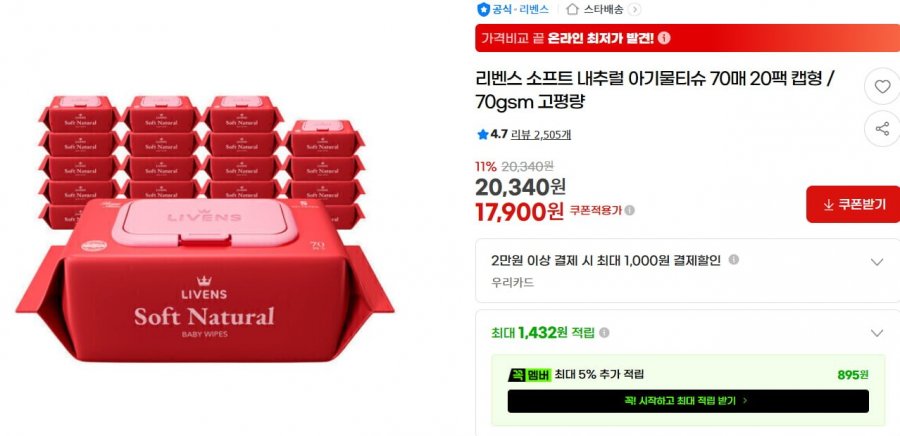Open the 스타배송 arrow chevron
The height and width of the screenshot is (436, 900).
[x=634, y=9]
